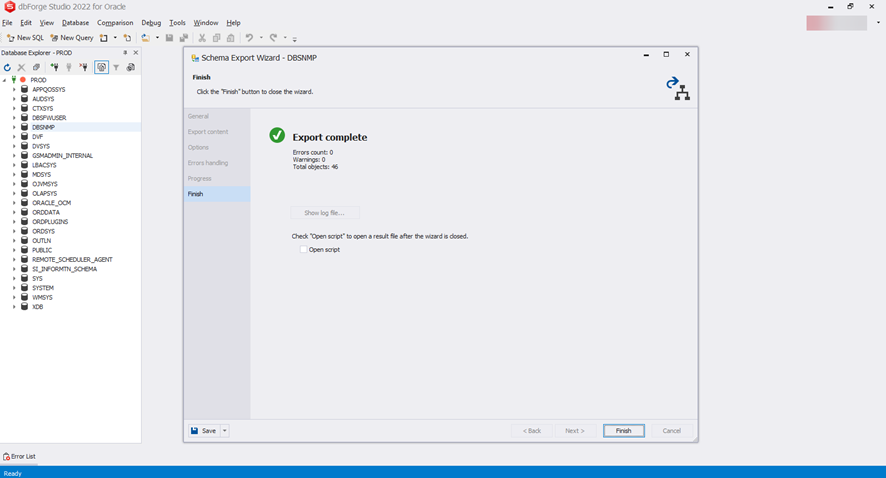Open the Database menu
The width and height of the screenshot is (886, 478).
(x=75, y=23)
